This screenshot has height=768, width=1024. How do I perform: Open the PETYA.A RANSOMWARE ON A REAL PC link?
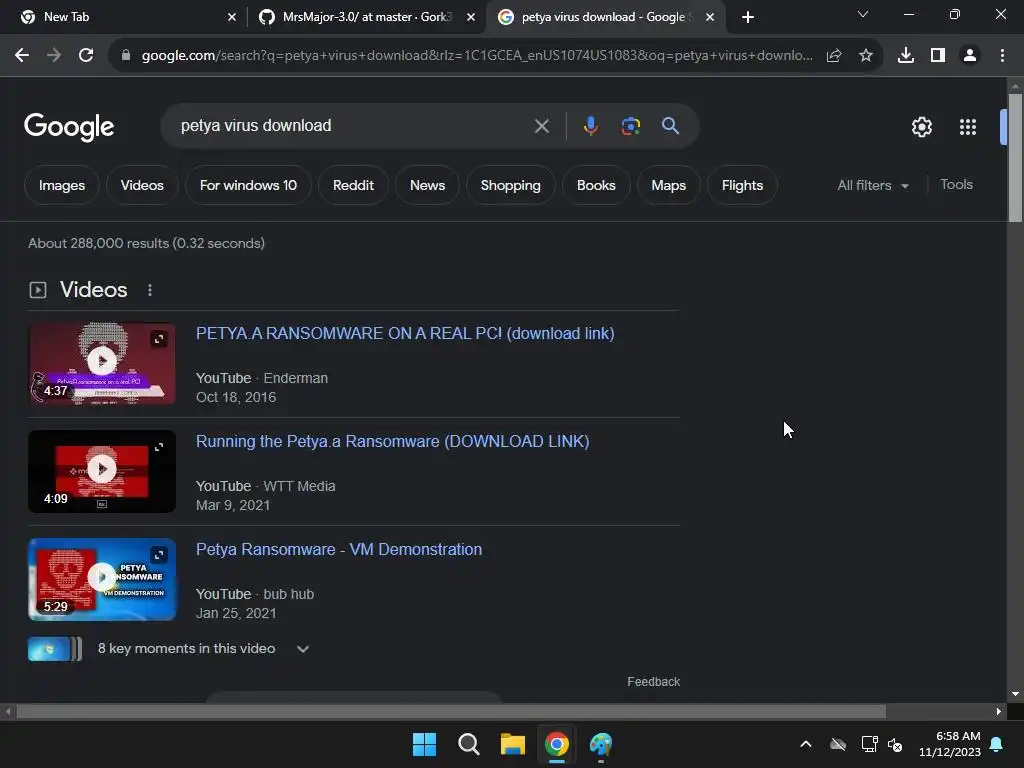click(405, 333)
